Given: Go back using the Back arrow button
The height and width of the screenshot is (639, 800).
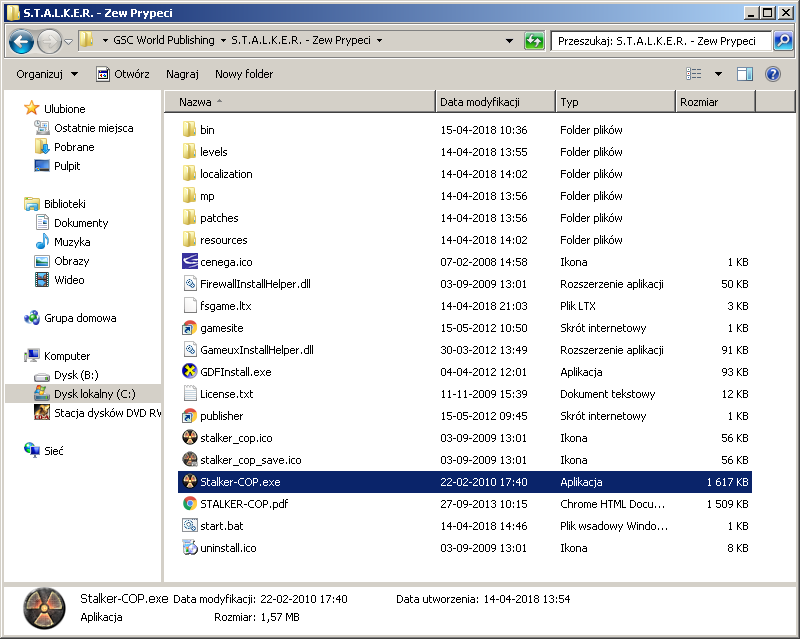Looking at the screenshot, I should [x=21, y=41].
